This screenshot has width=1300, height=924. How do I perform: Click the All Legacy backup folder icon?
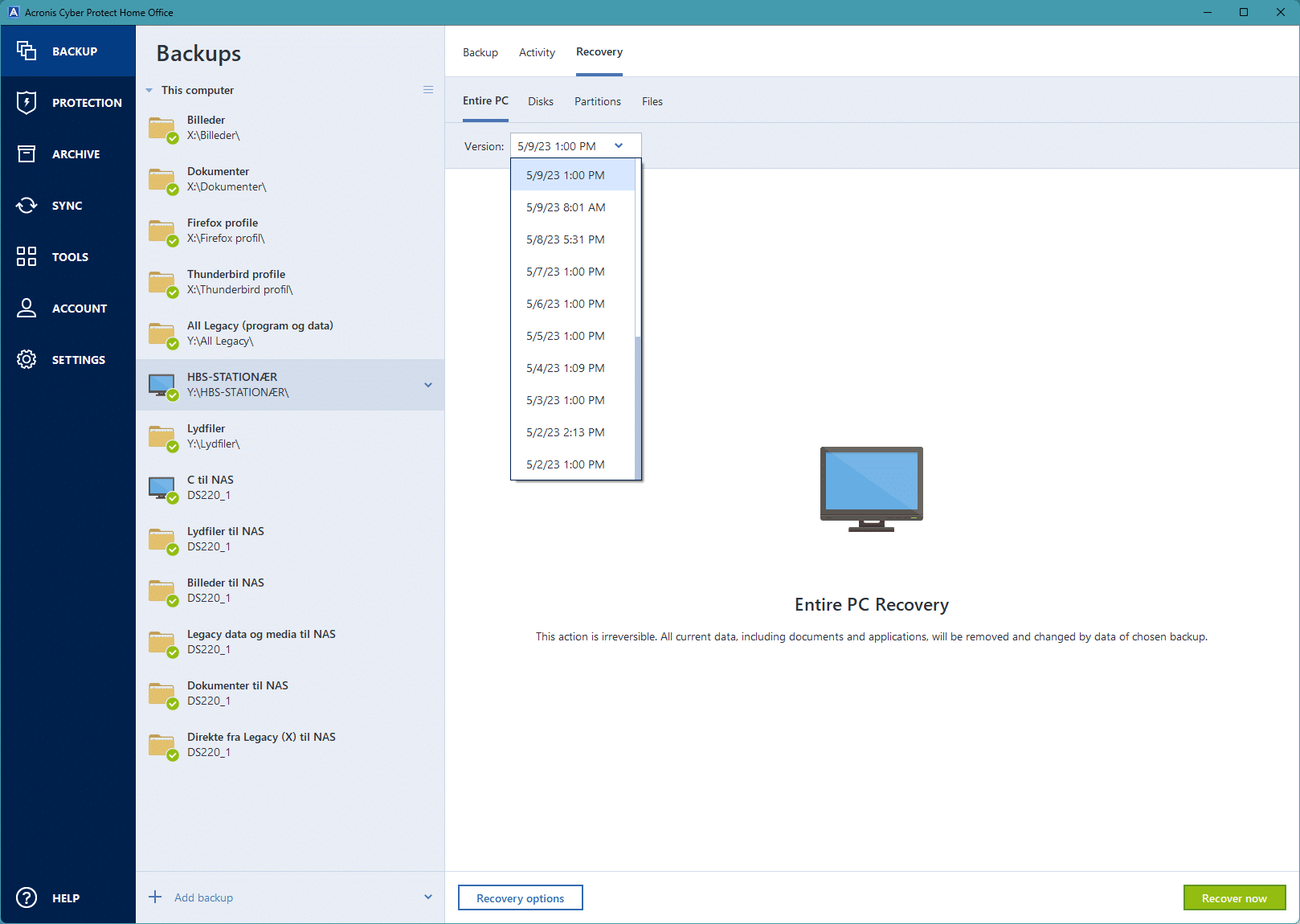tap(163, 335)
